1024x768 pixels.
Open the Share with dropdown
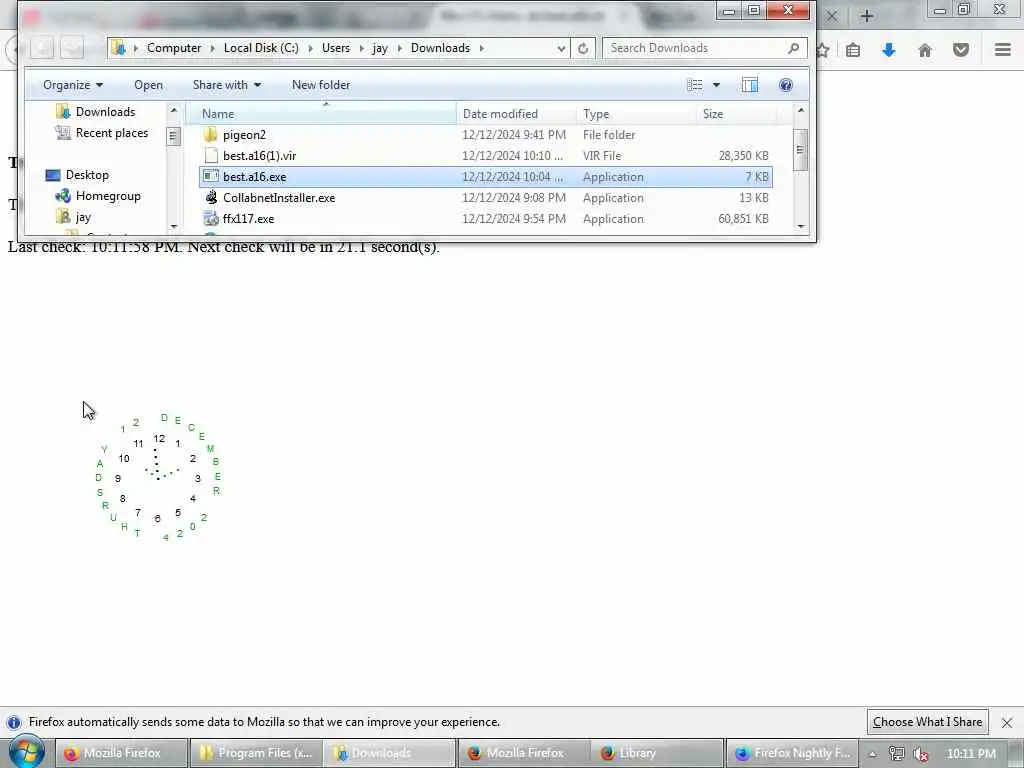[x=227, y=85]
